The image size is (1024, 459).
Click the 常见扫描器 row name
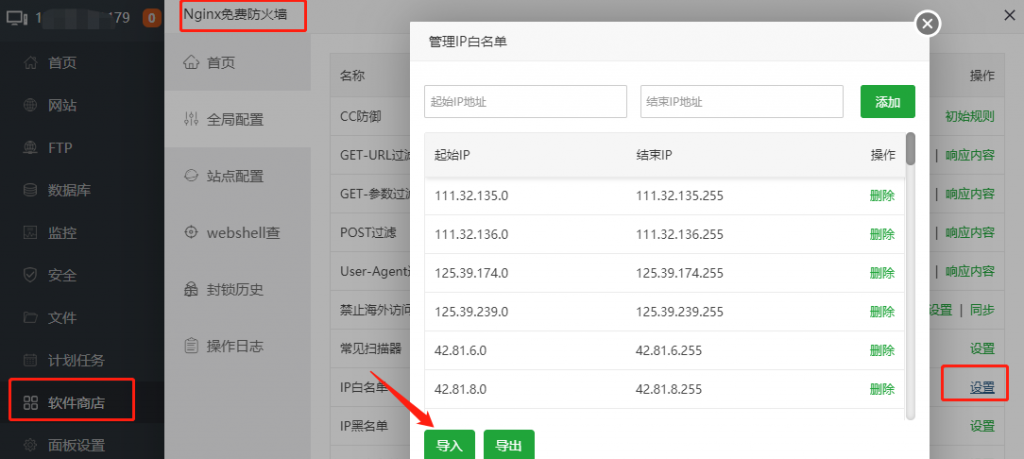[370, 349]
